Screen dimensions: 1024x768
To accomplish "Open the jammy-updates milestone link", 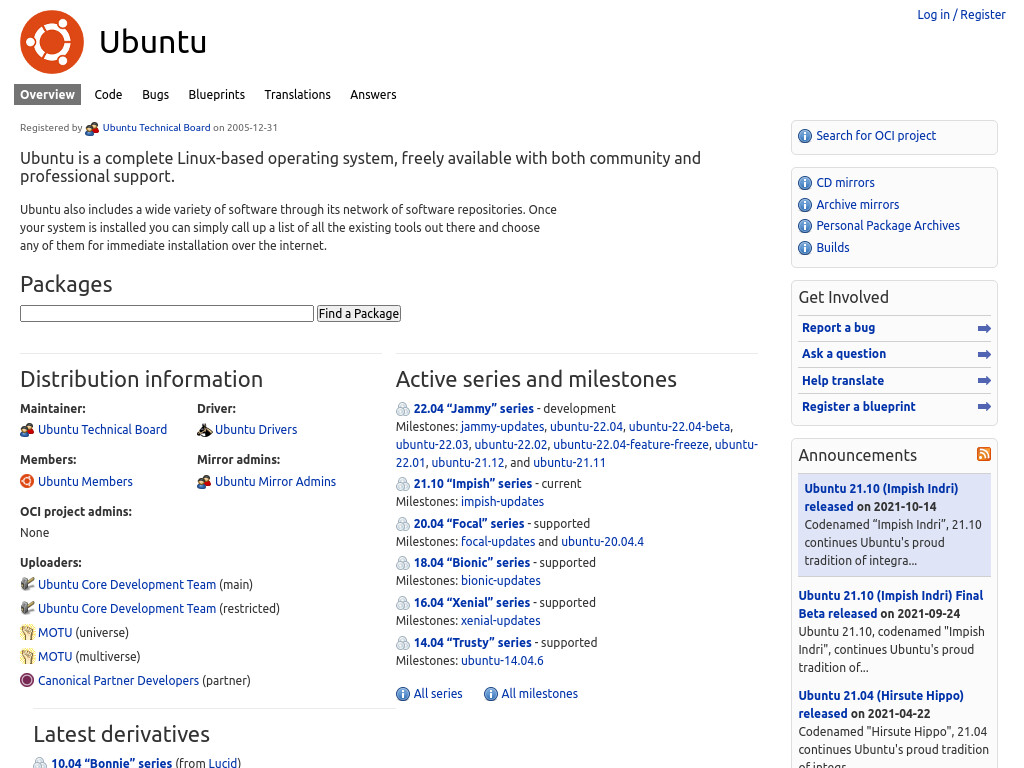I will 502,426.
